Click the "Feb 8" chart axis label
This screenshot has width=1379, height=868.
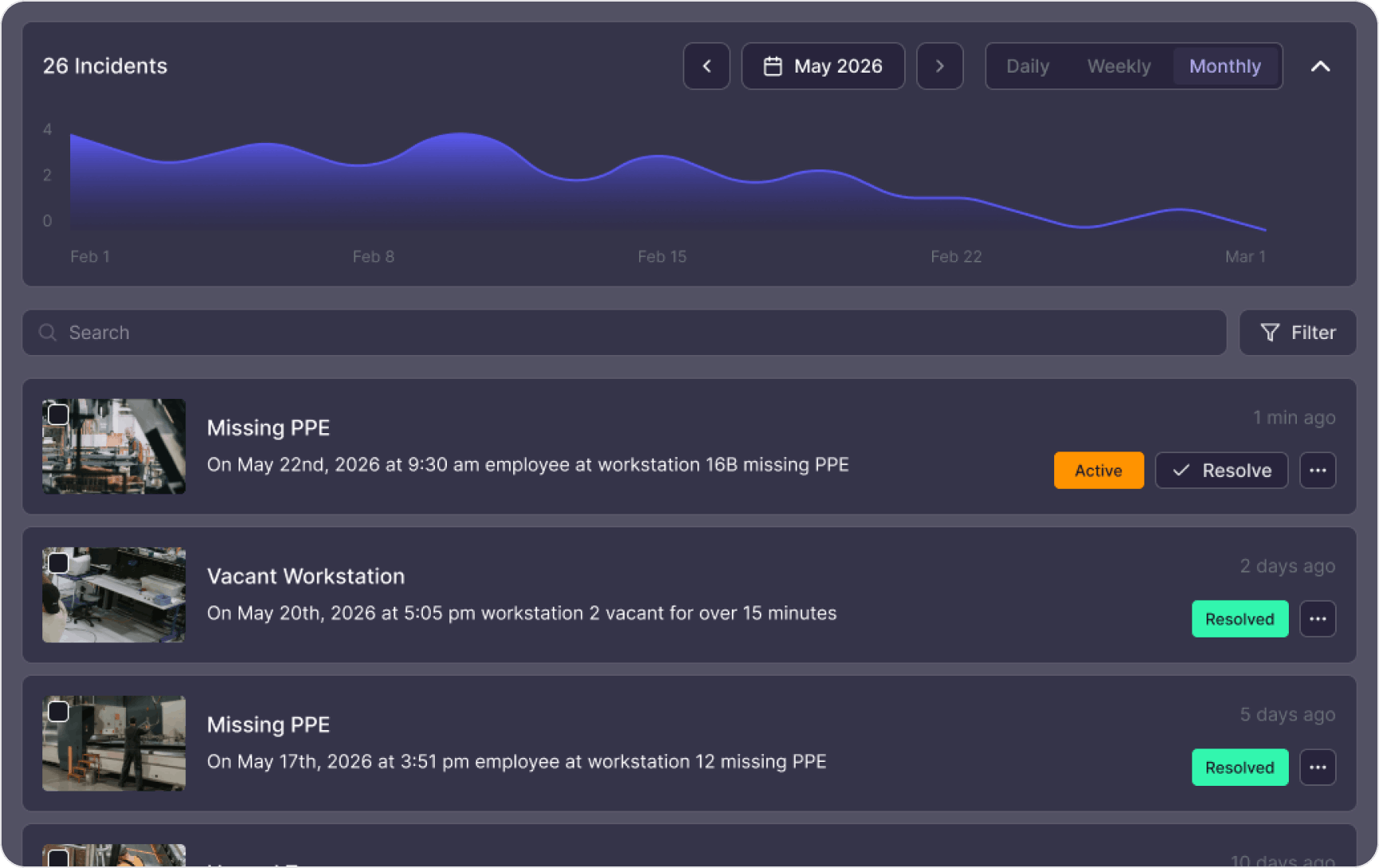(x=373, y=257)
